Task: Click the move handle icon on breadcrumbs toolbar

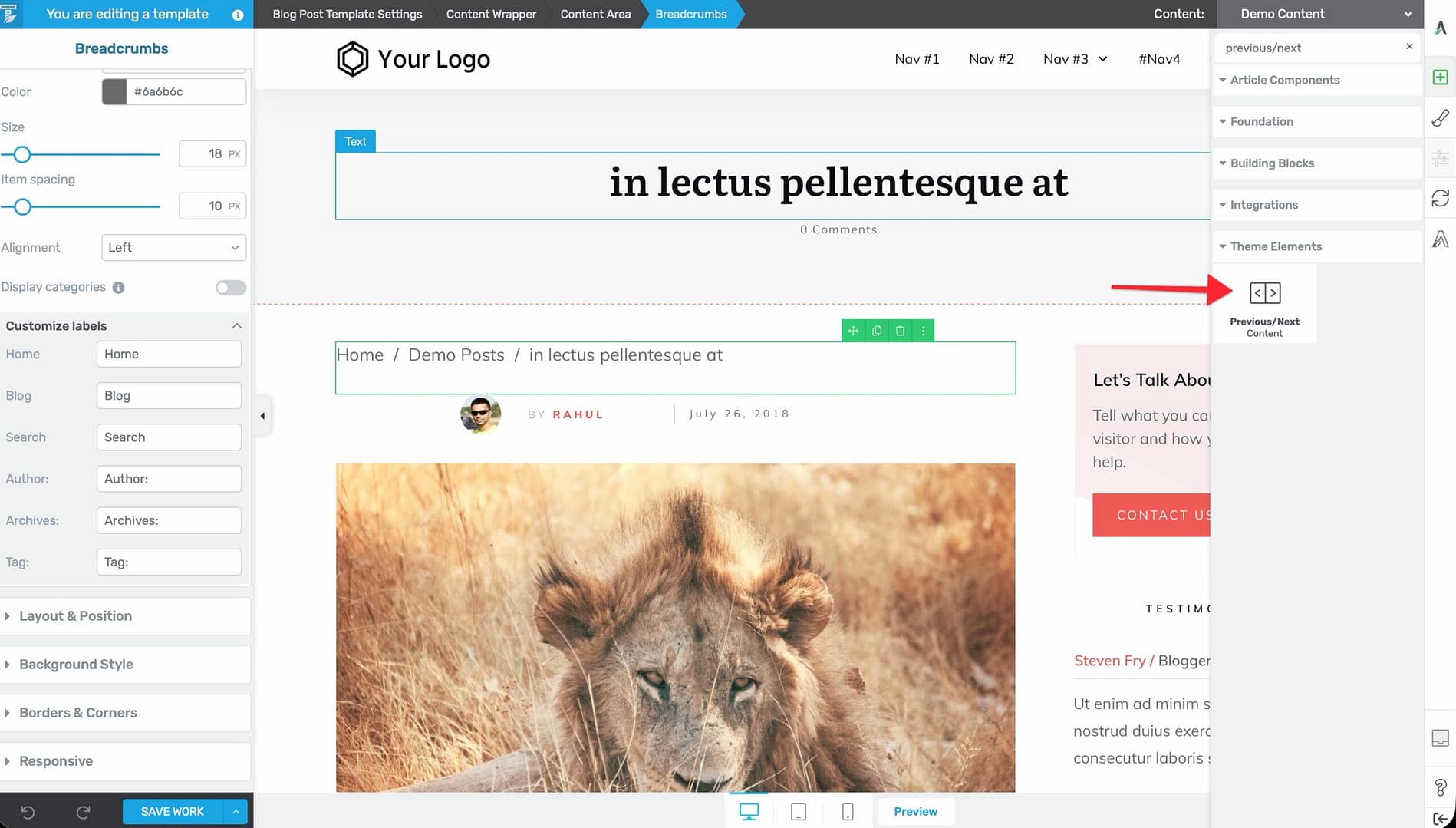Action: pyautogui.click(x=853, y=331)
